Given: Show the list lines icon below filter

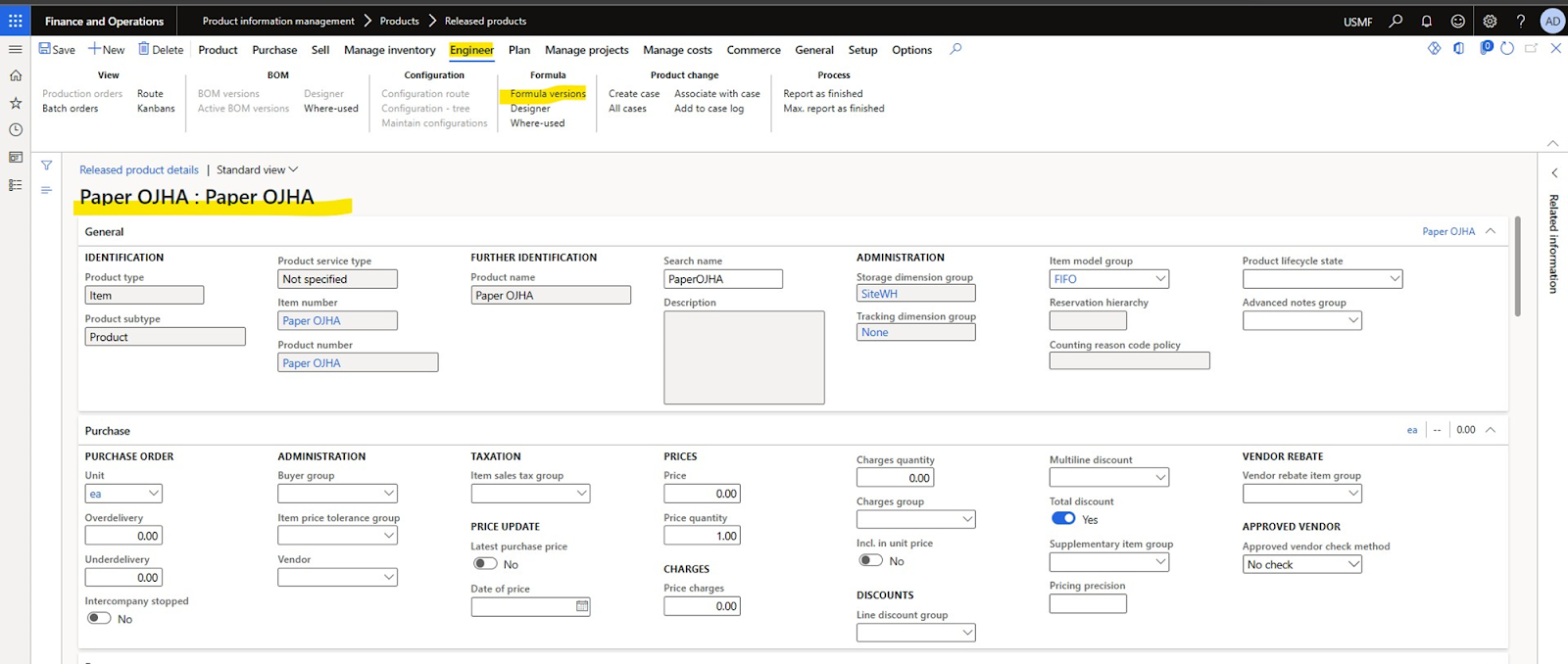Looking at the screenshot, I should pos(46,190).
